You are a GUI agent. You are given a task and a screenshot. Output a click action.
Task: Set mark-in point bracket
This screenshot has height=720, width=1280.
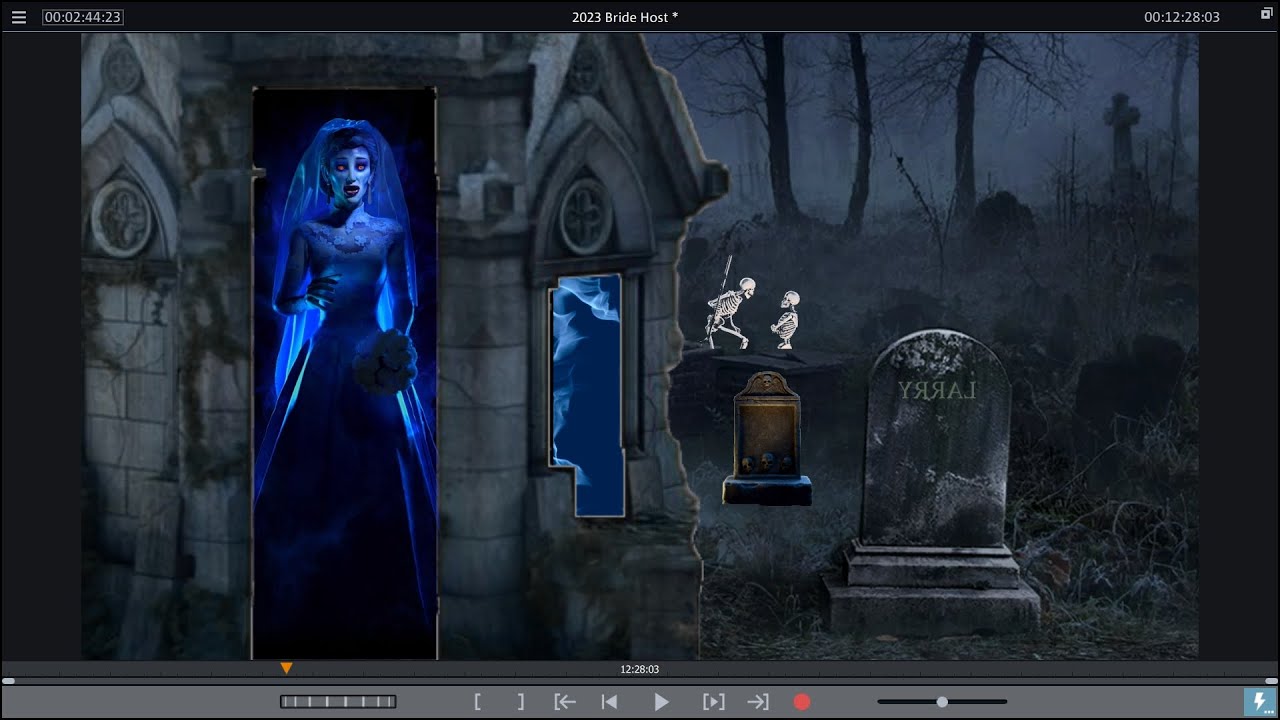coord(478,702)
